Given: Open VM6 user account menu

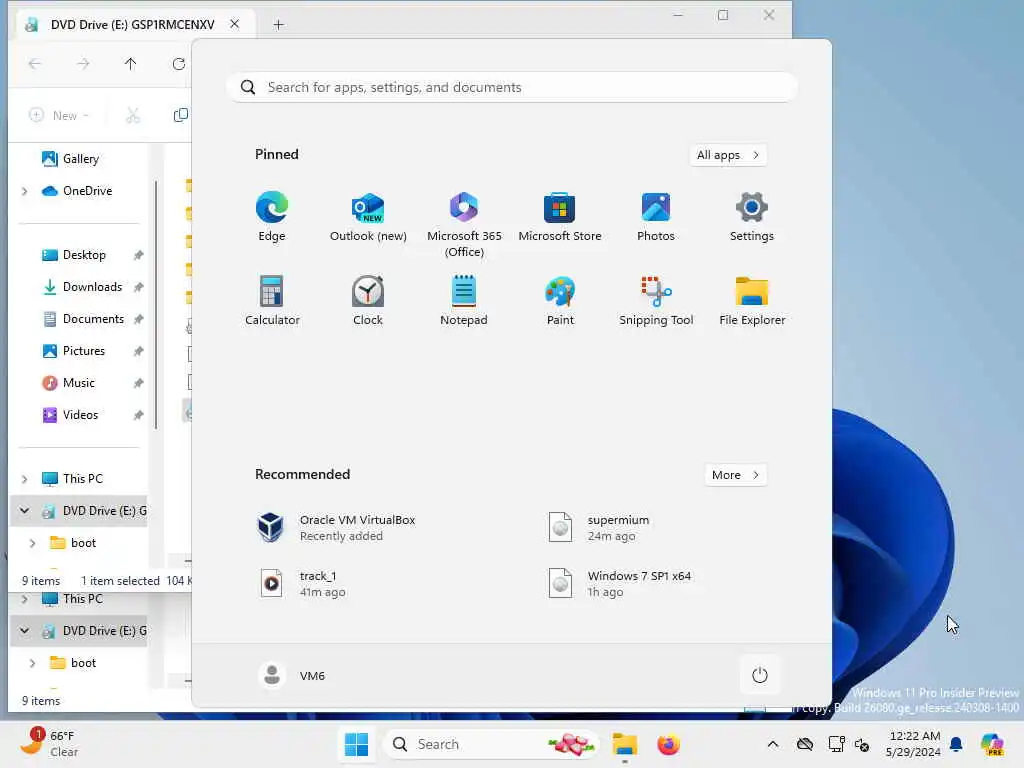Looking at the screenshot, I should (x=292, y=675).
